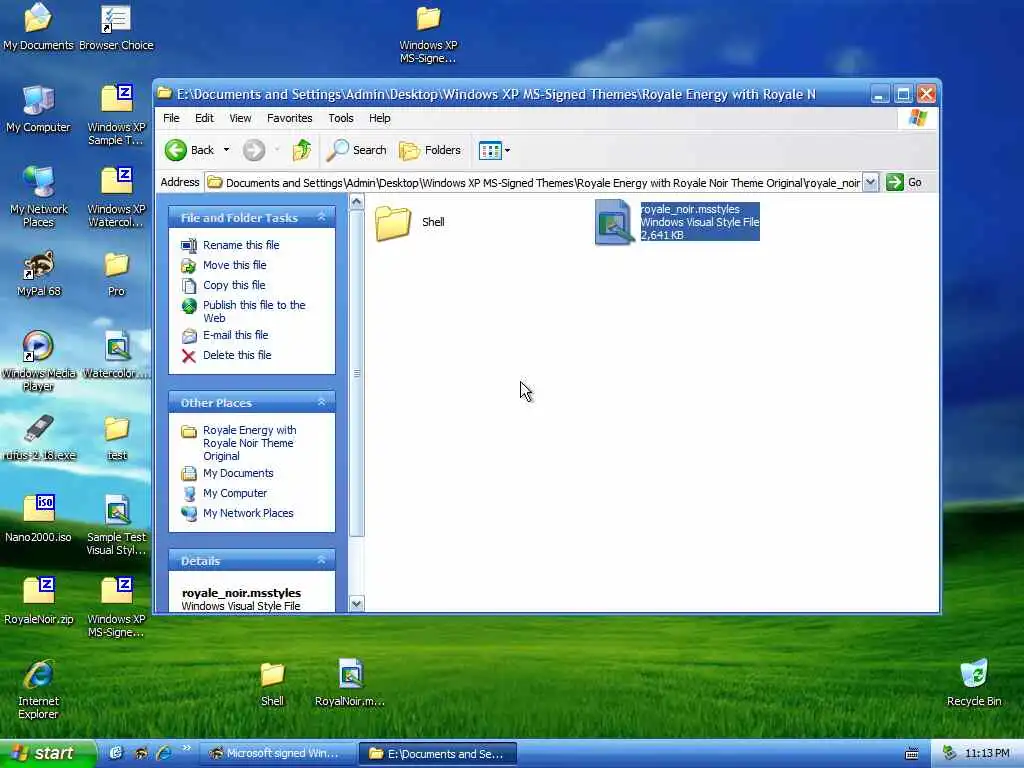Select Windows XP Sample T... zip icon
The image size is (1024, 768).
tap(116, 115)
